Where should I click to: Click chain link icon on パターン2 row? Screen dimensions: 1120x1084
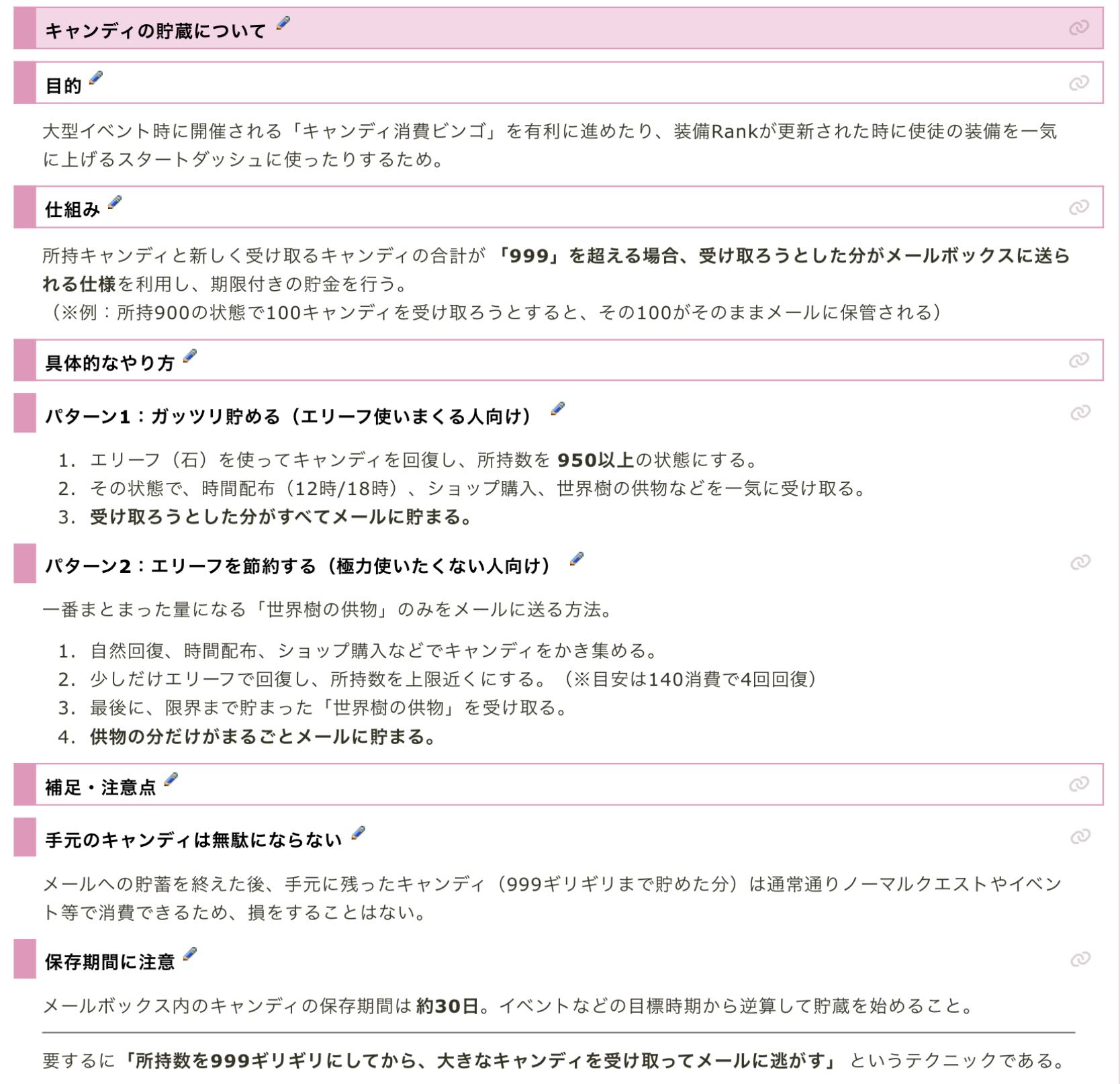click(1080, 562)
